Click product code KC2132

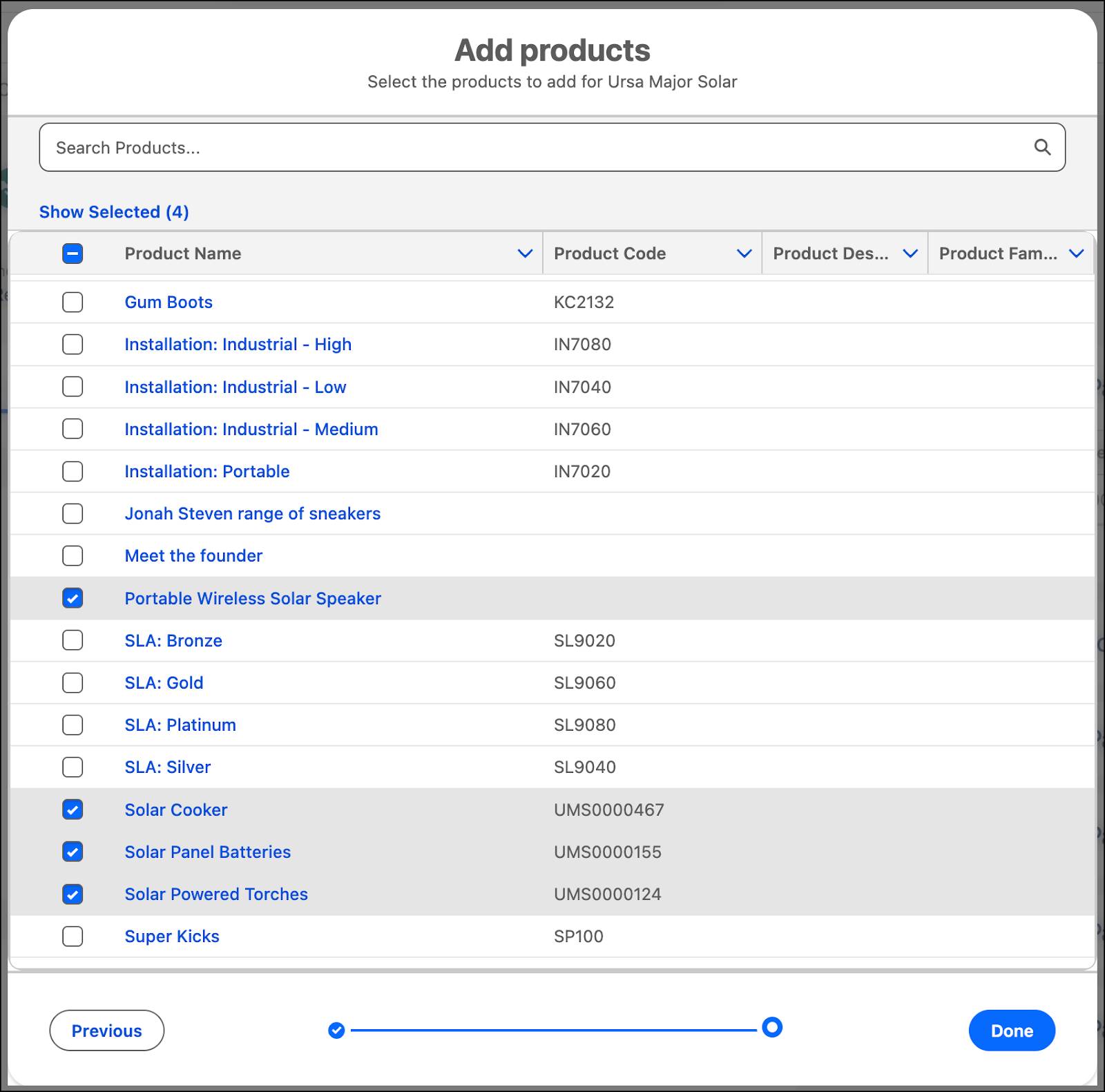[x=584, y=302]
